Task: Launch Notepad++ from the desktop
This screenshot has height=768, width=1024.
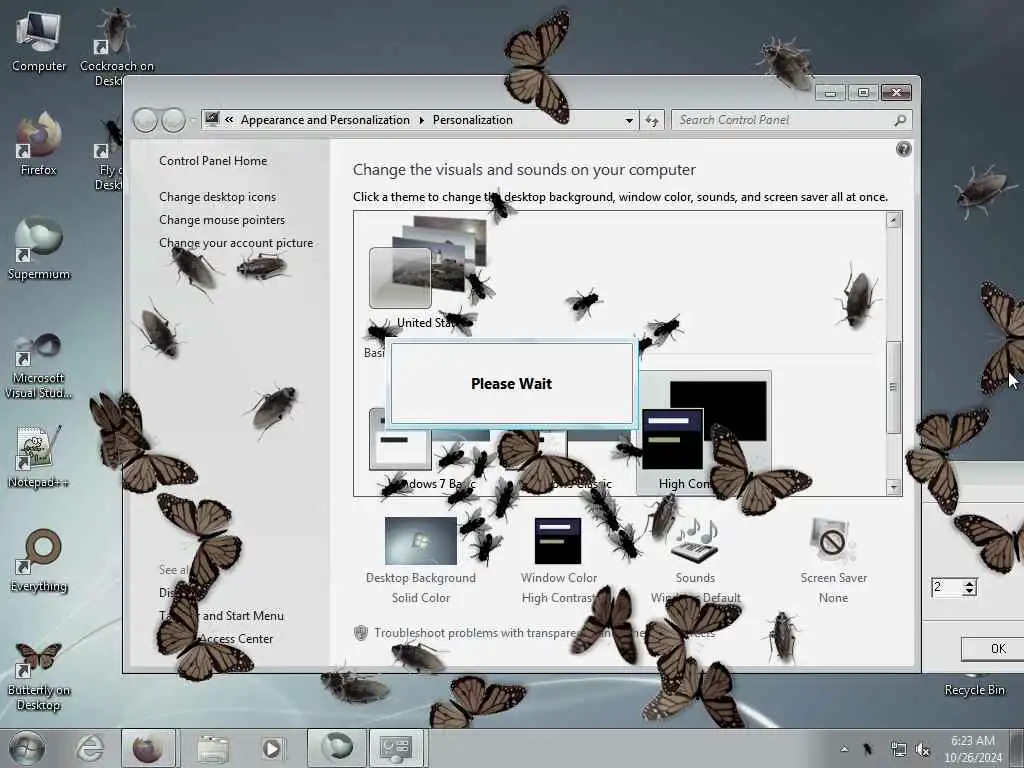Action: tap(39, 456)
